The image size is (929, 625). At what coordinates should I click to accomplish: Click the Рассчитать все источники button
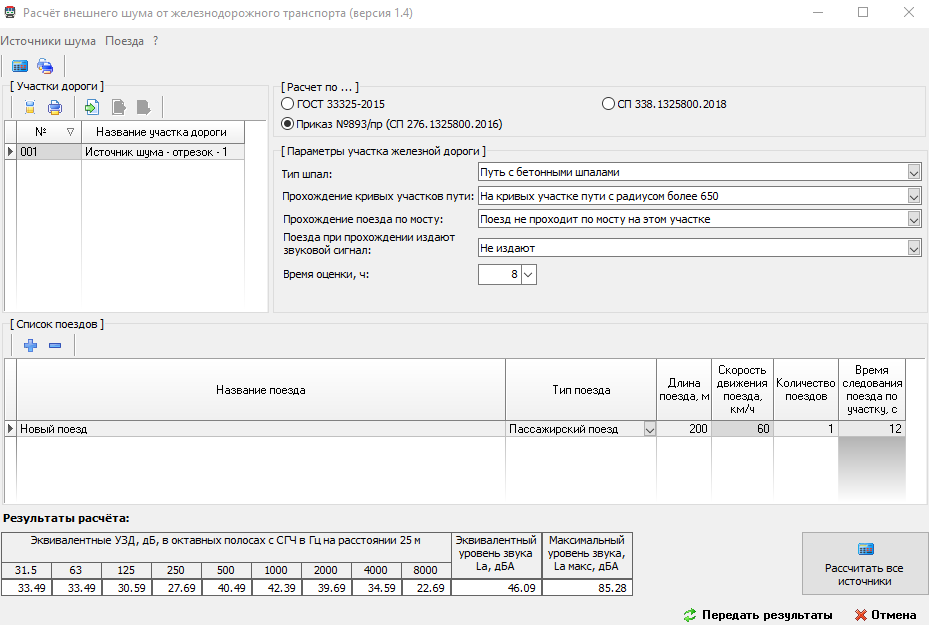(x=864, y=563)
